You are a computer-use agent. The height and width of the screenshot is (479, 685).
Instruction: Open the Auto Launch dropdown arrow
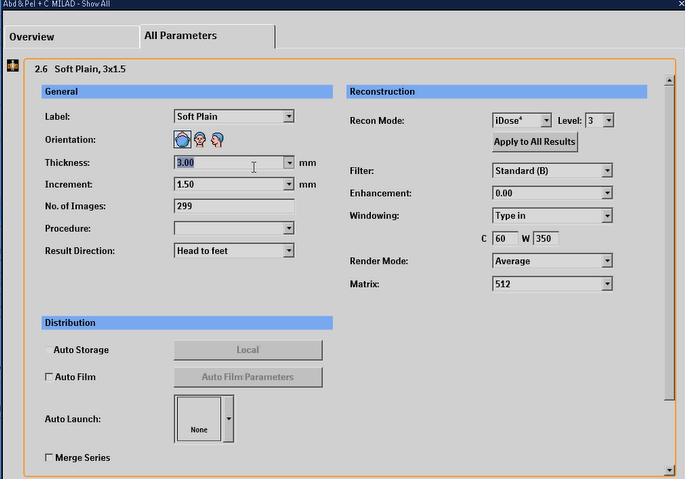coord(229,418)
